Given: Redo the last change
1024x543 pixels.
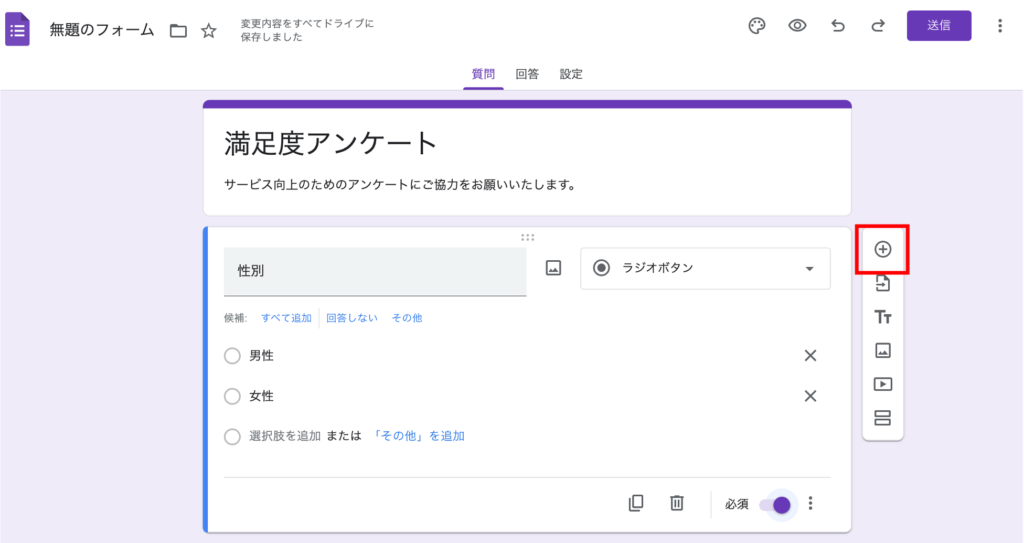Looking at the screenshot, I should tap(878, 26).
